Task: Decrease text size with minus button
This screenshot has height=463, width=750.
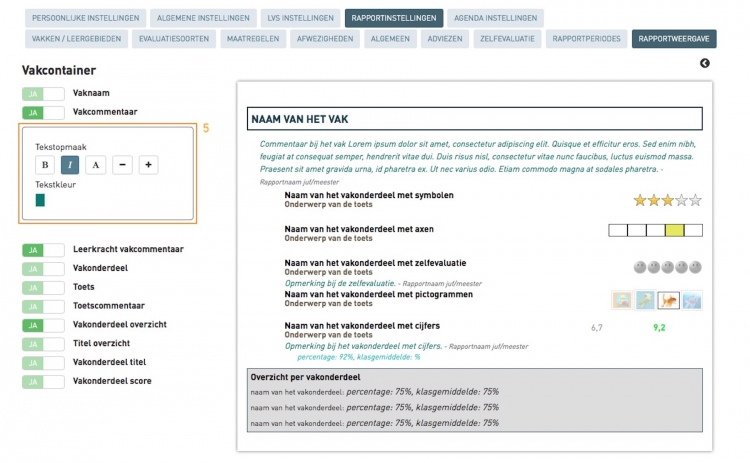Action: [122, 165]
